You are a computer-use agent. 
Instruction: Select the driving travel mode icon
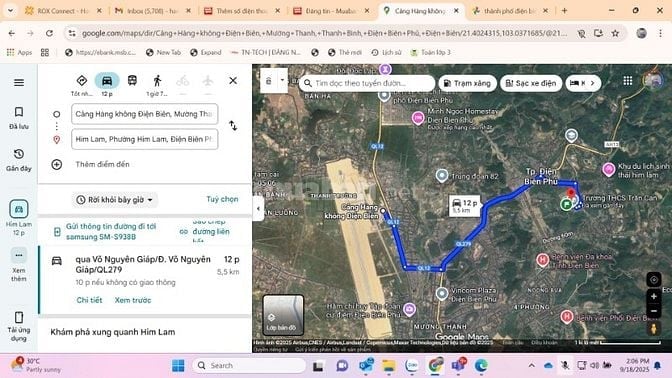coord(107,81)
